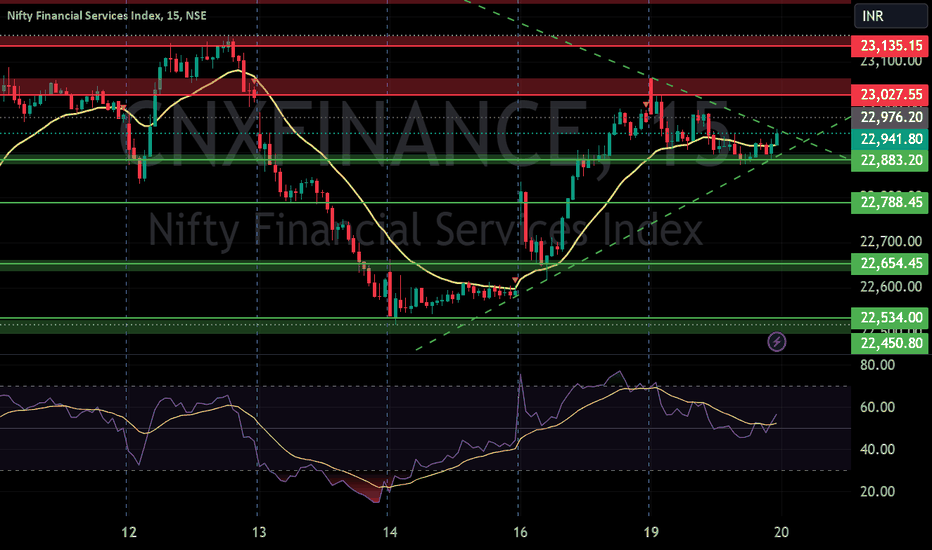Screen dimensions: 932x550
Task: Click the 22,534.00 green price label
Action: click(890, 318)
